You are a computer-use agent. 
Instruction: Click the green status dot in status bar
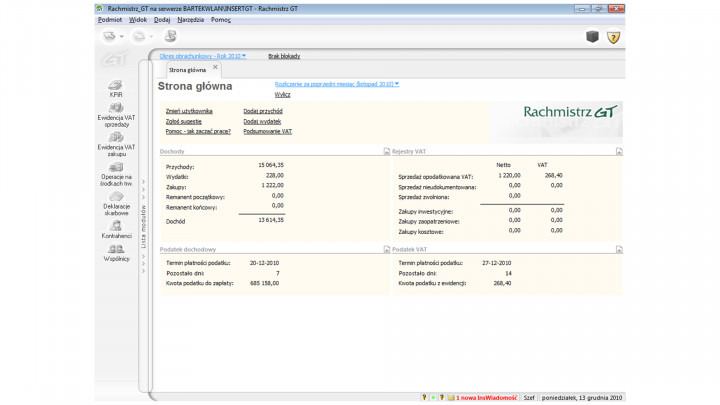tap(433, 397)
